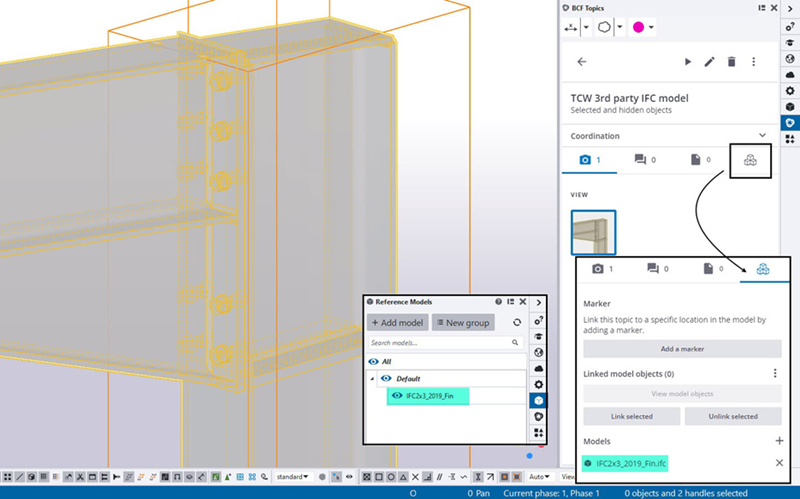Collapse the Default group tree arrow

[x=372, y=379]
